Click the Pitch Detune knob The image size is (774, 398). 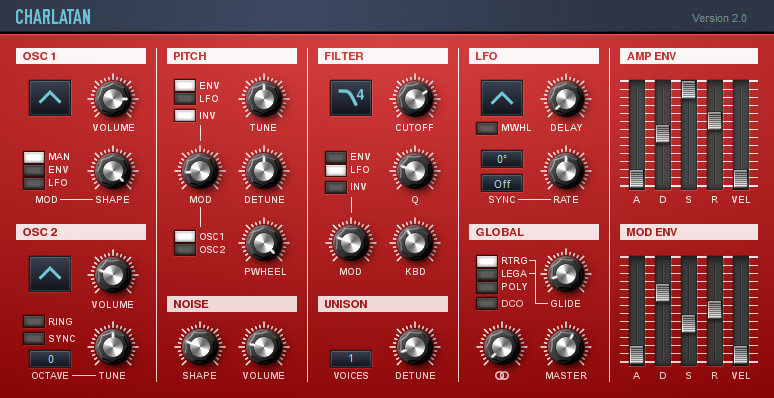(264, 170)
